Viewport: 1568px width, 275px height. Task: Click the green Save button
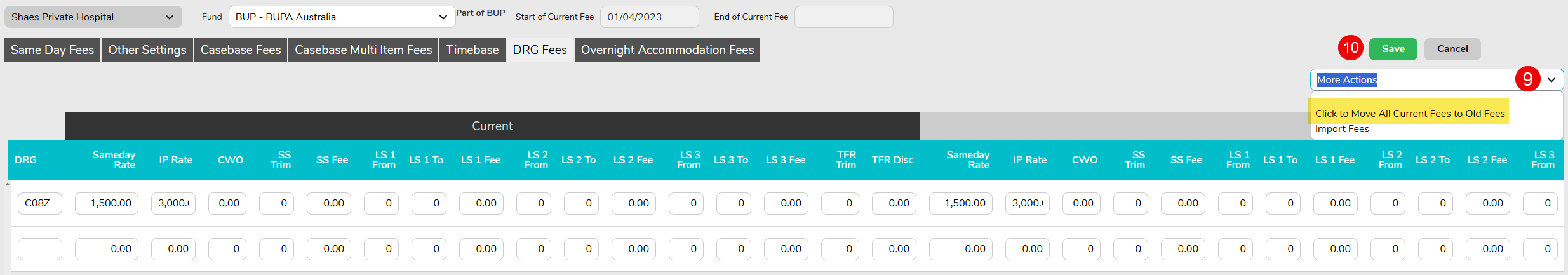click(1393, 49)
